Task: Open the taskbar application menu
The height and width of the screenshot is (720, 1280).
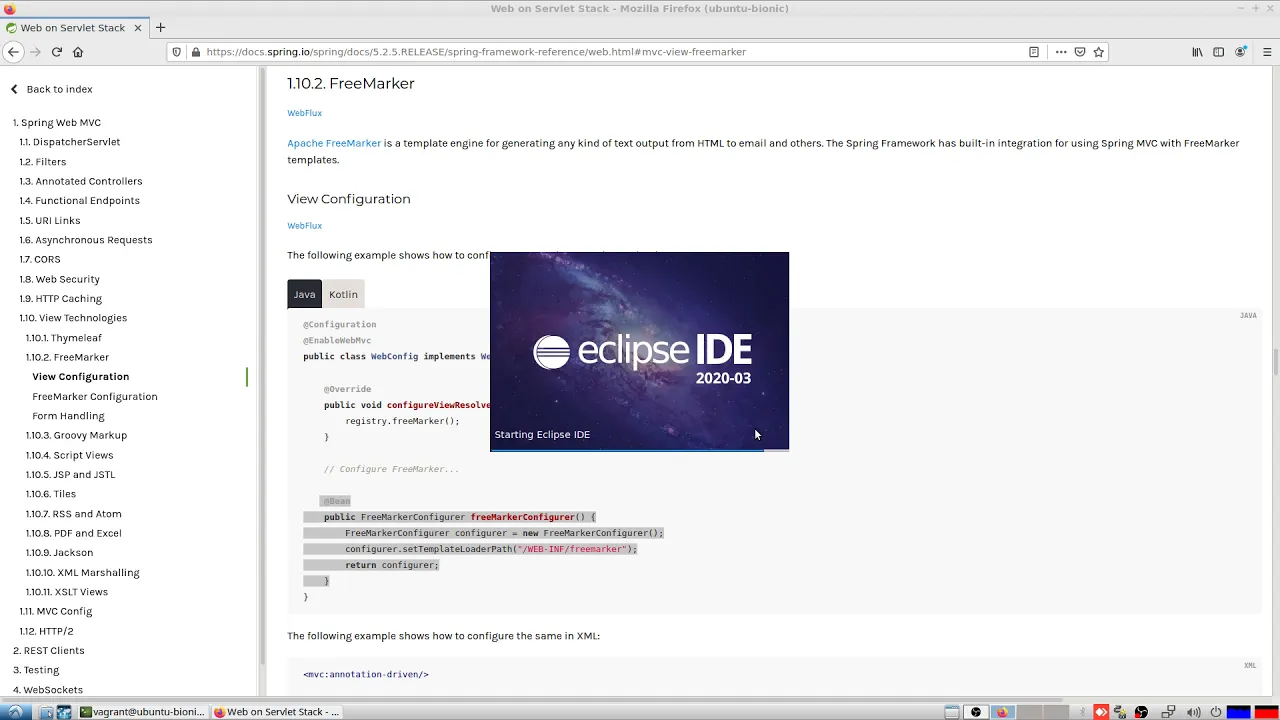Action: point(14,712)
